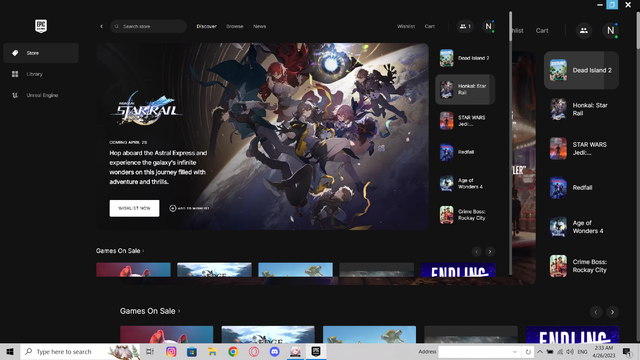Open the unmagnified Games On Sale heading link
This screenshot has height=360, width=640.
120,251
